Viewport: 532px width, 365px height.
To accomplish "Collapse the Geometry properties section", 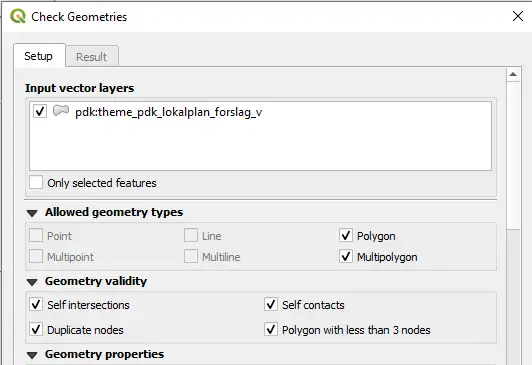I will pyautogui.click(x=32, y=355).
